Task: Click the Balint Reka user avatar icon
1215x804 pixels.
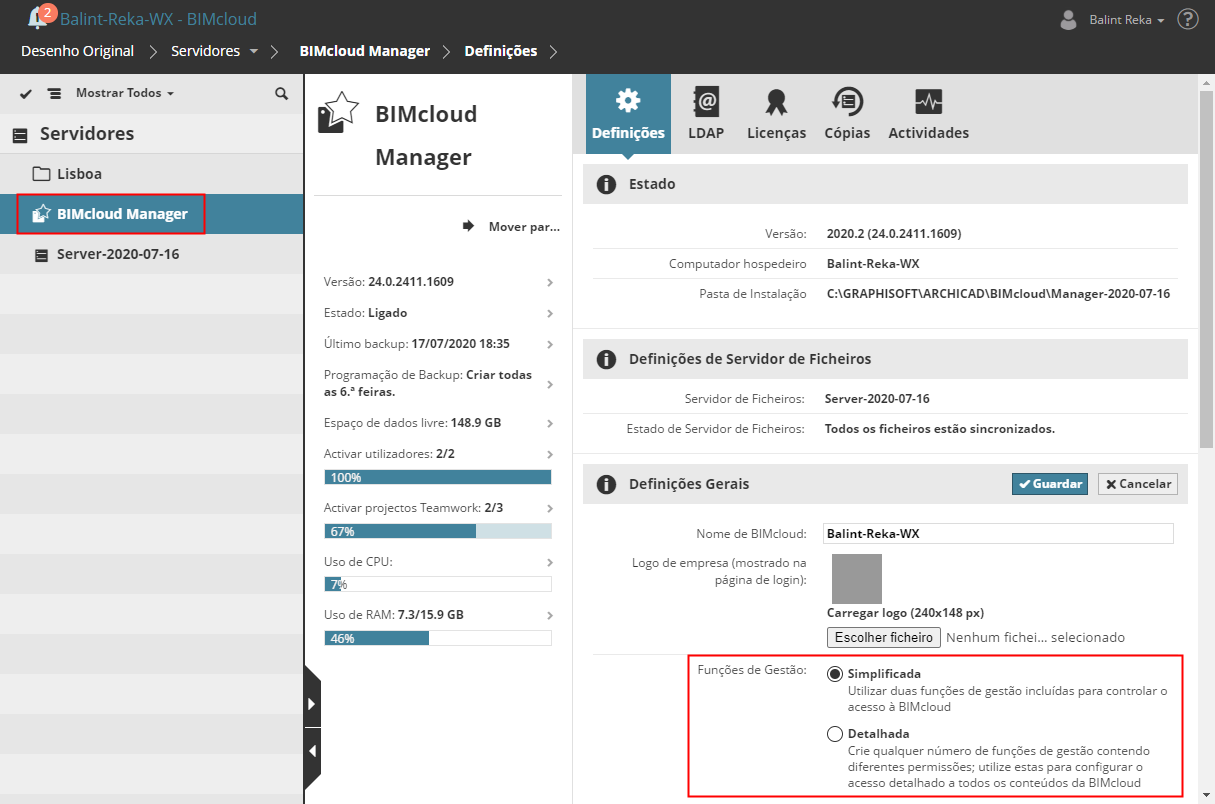Action: click(1069, 19)
